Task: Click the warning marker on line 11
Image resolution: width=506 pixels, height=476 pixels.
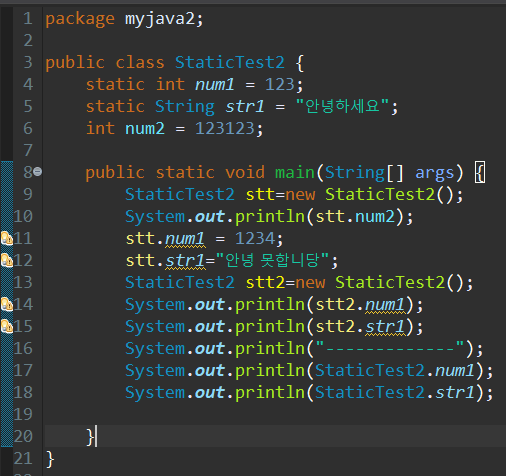Action: pos(6,239)
